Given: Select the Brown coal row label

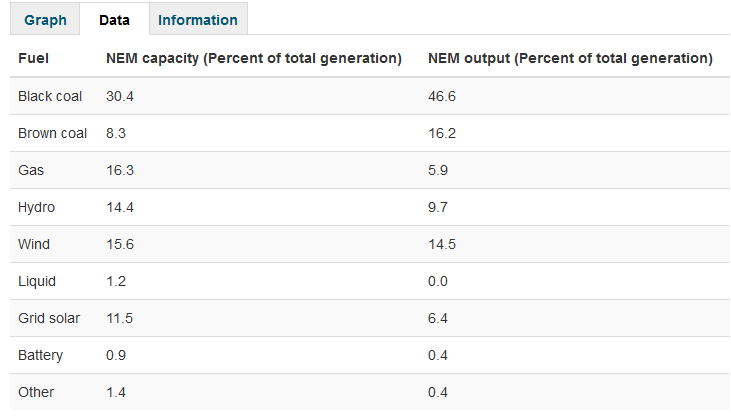Looking at the screenshot, I should pyautogui.click(x=52, y=133).
